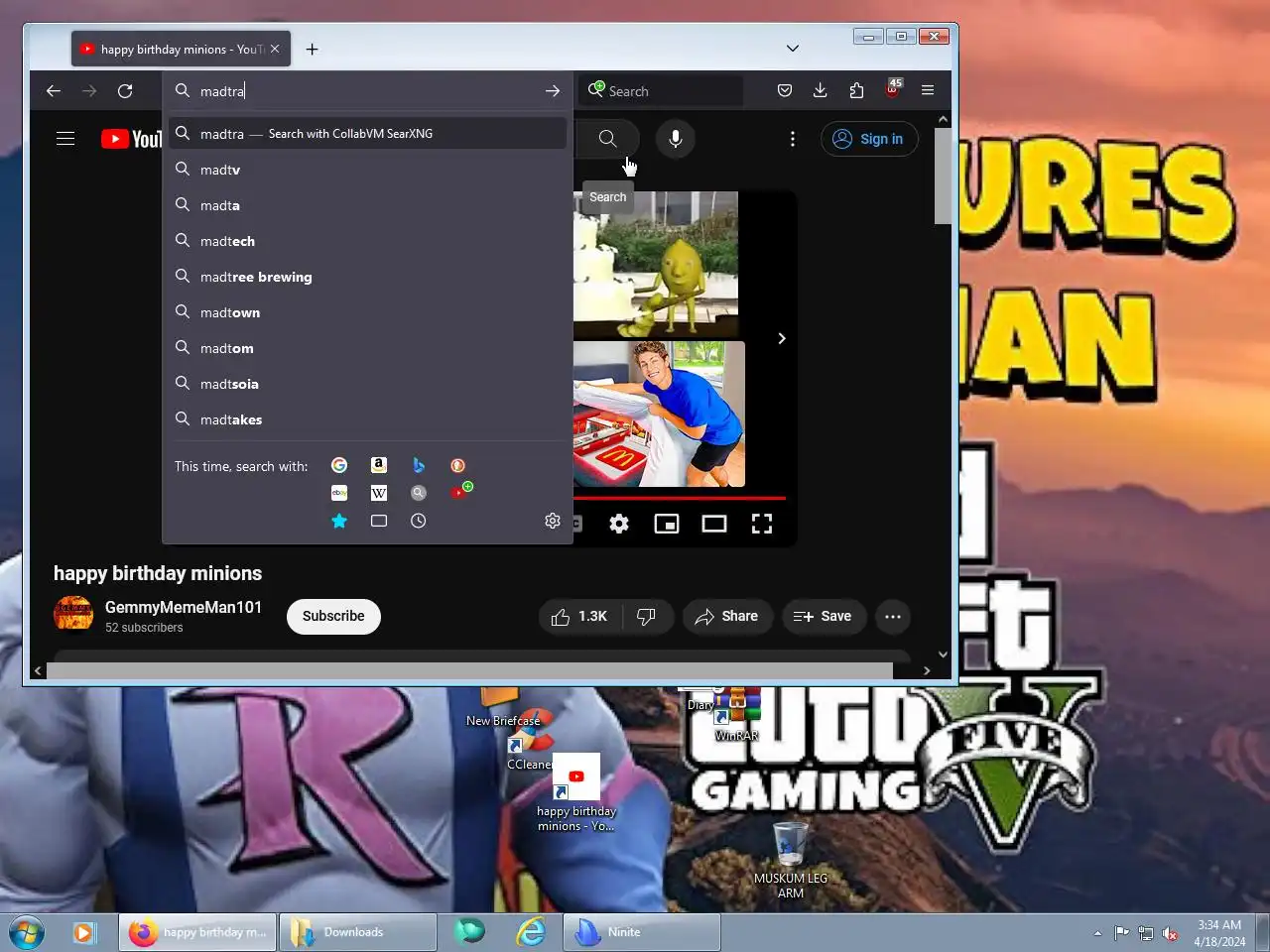Click the YouTube logo
The height and width of the screenshot is (952, 1270).
(131, 139)
